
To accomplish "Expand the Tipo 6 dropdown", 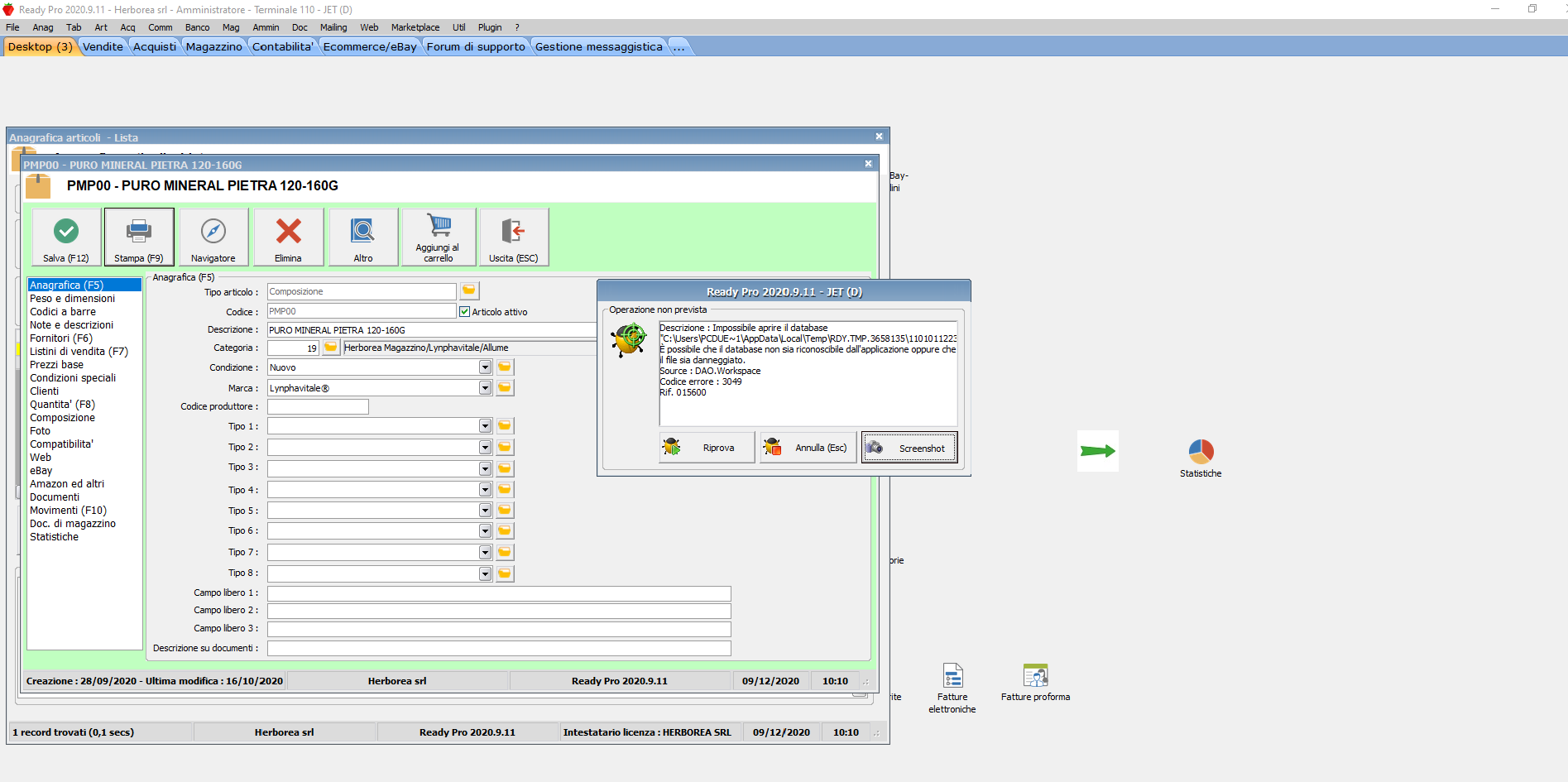I will pos(485,531).
